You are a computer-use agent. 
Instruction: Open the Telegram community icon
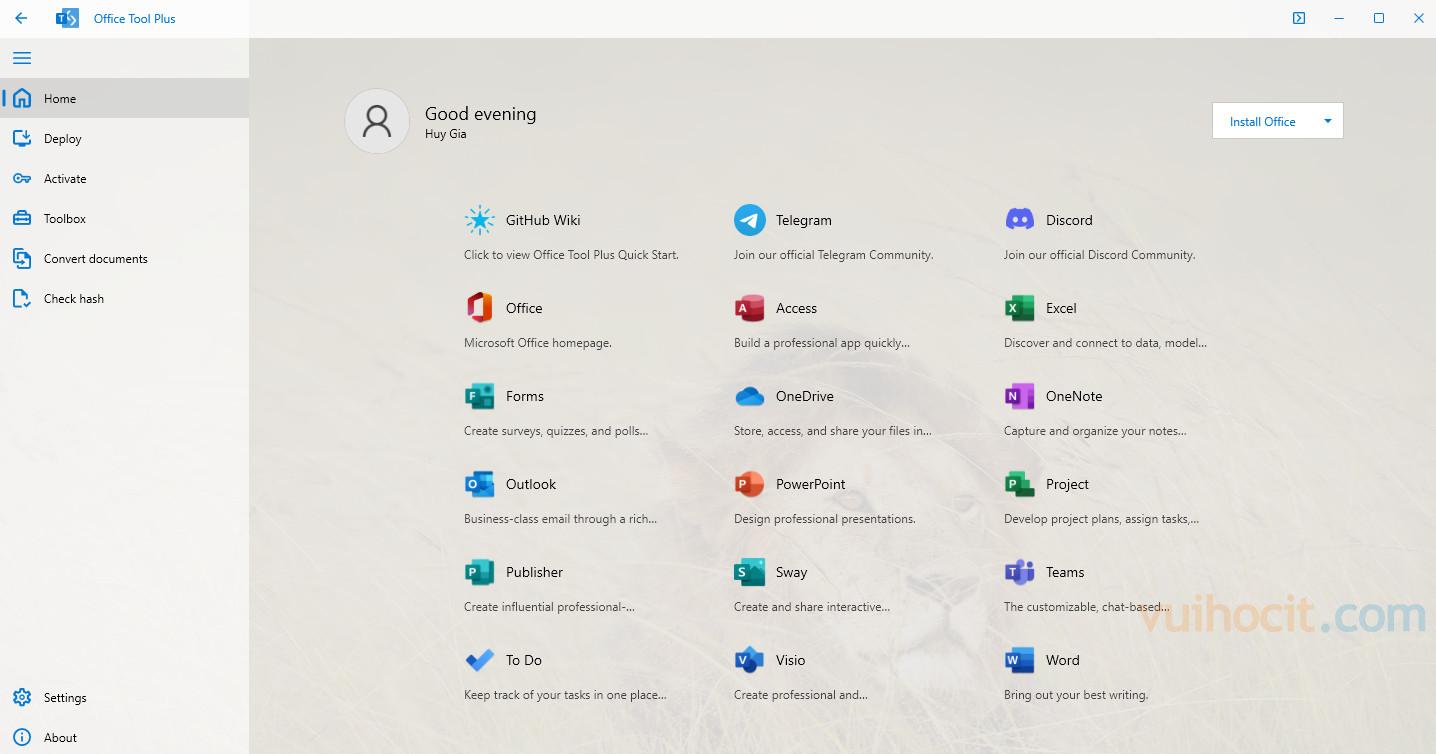[x=750, y=220]
